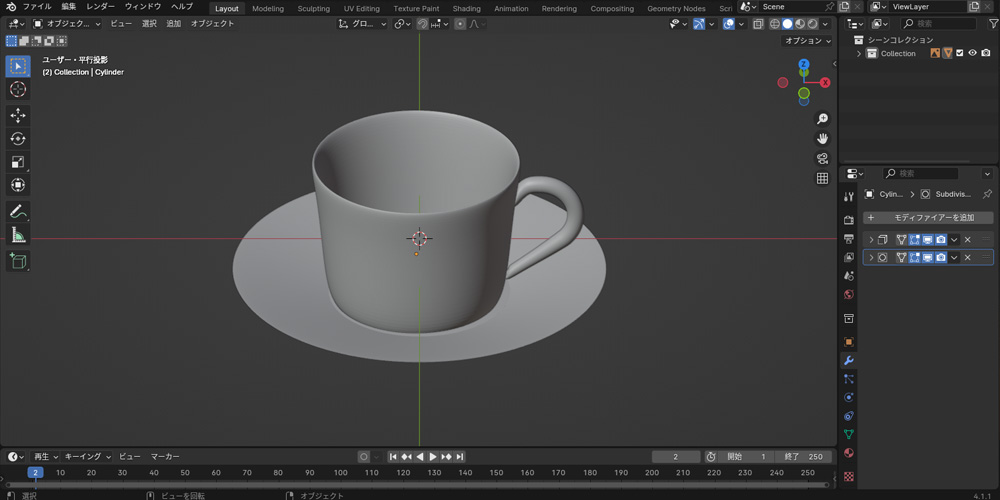1000x500 pixels.
Task: Remove the Subdivision modifier with X button
Action: 967,257
